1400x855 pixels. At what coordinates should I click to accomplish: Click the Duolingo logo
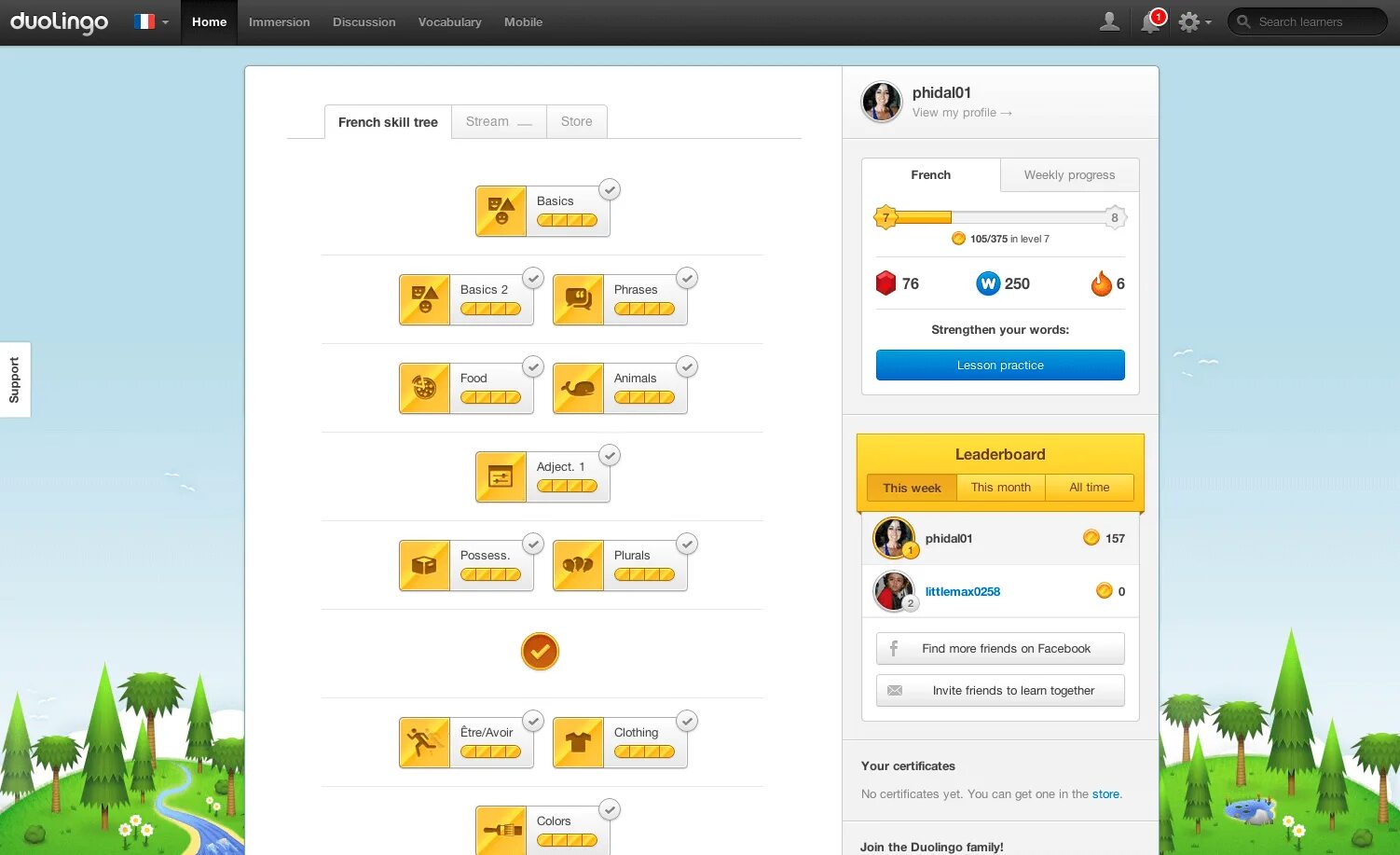click(59, 22)
